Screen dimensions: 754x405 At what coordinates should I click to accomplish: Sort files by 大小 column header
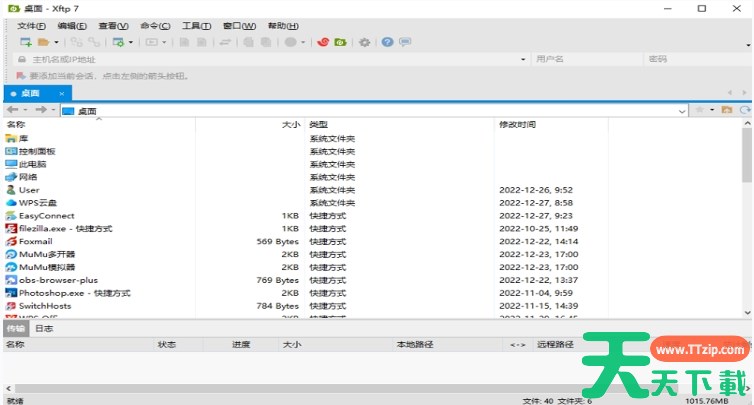290,125
